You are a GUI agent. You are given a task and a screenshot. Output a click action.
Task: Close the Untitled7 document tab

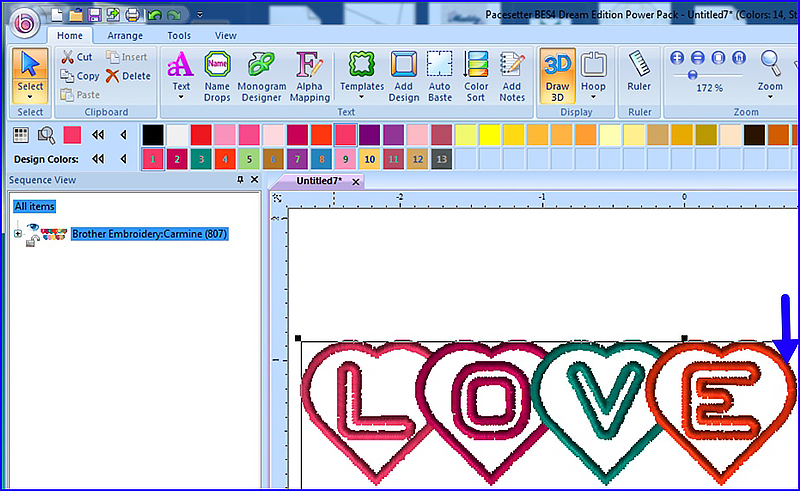(355, 182)
